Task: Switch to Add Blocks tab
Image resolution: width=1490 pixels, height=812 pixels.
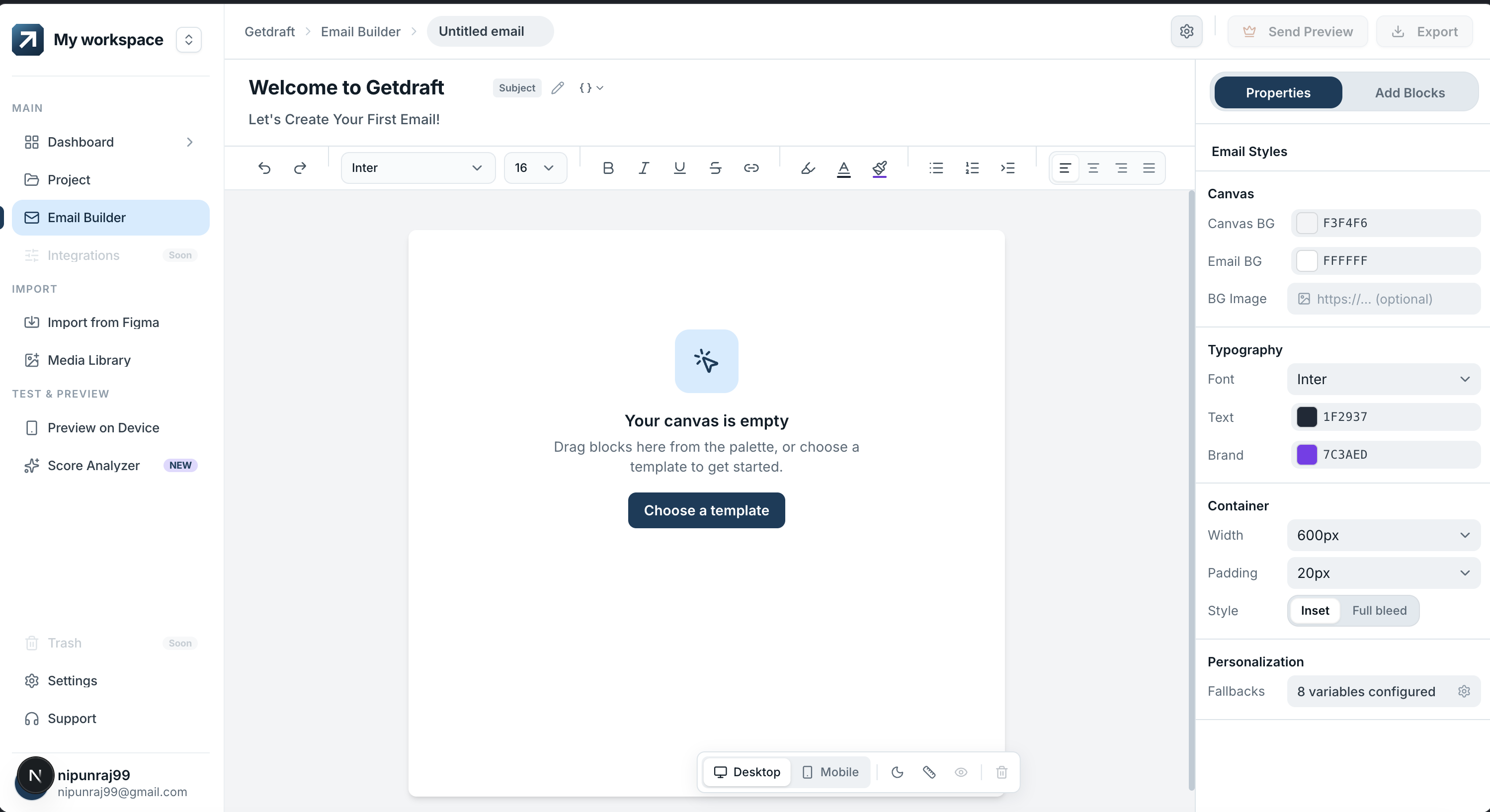Action: 1409,92
